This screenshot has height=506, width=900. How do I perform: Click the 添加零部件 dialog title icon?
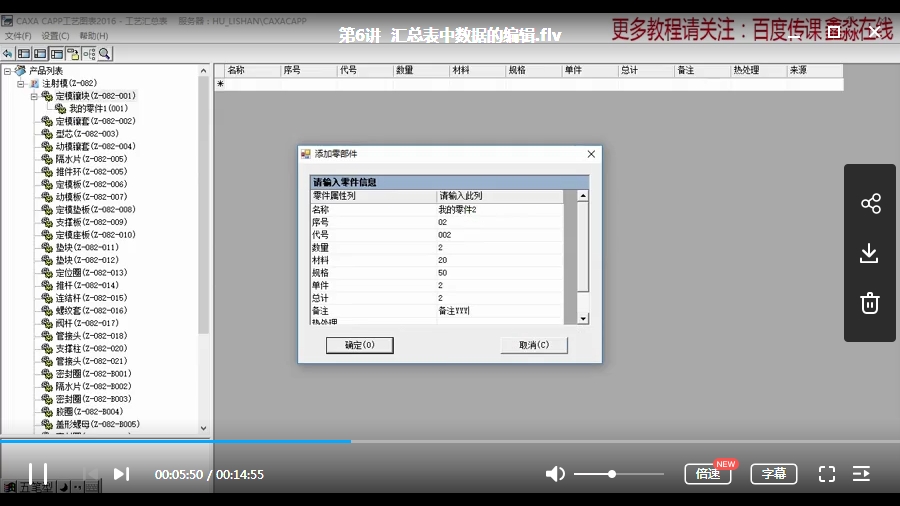305,154
